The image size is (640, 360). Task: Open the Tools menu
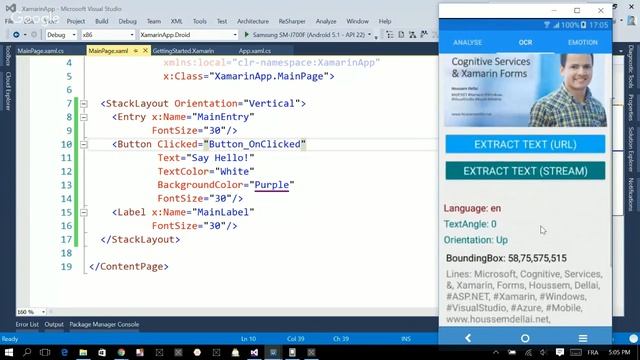pos(200,21)
